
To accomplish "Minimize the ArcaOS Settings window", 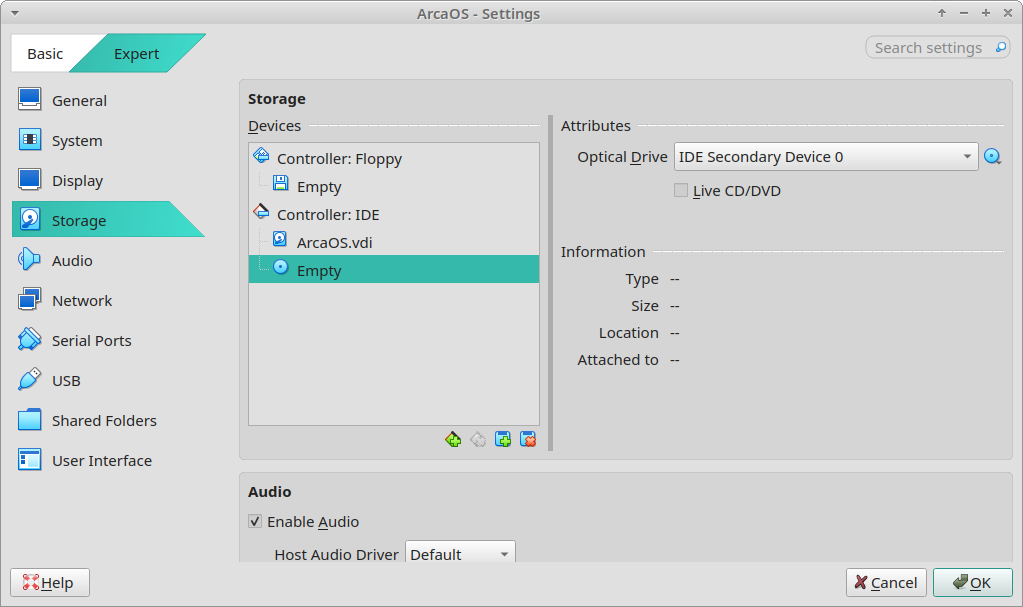I will tap(964, 13).
